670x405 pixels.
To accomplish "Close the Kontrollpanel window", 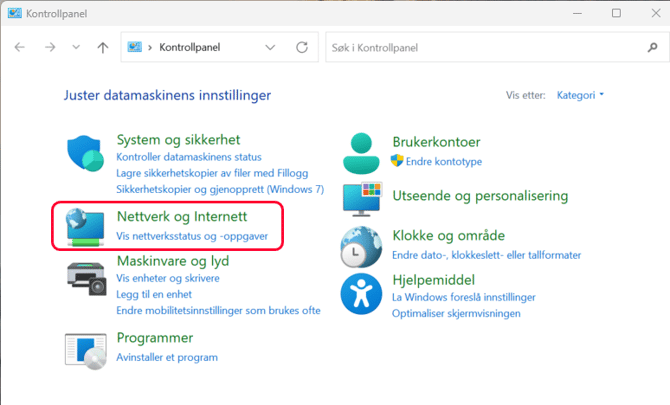I will tap(656, 13).
